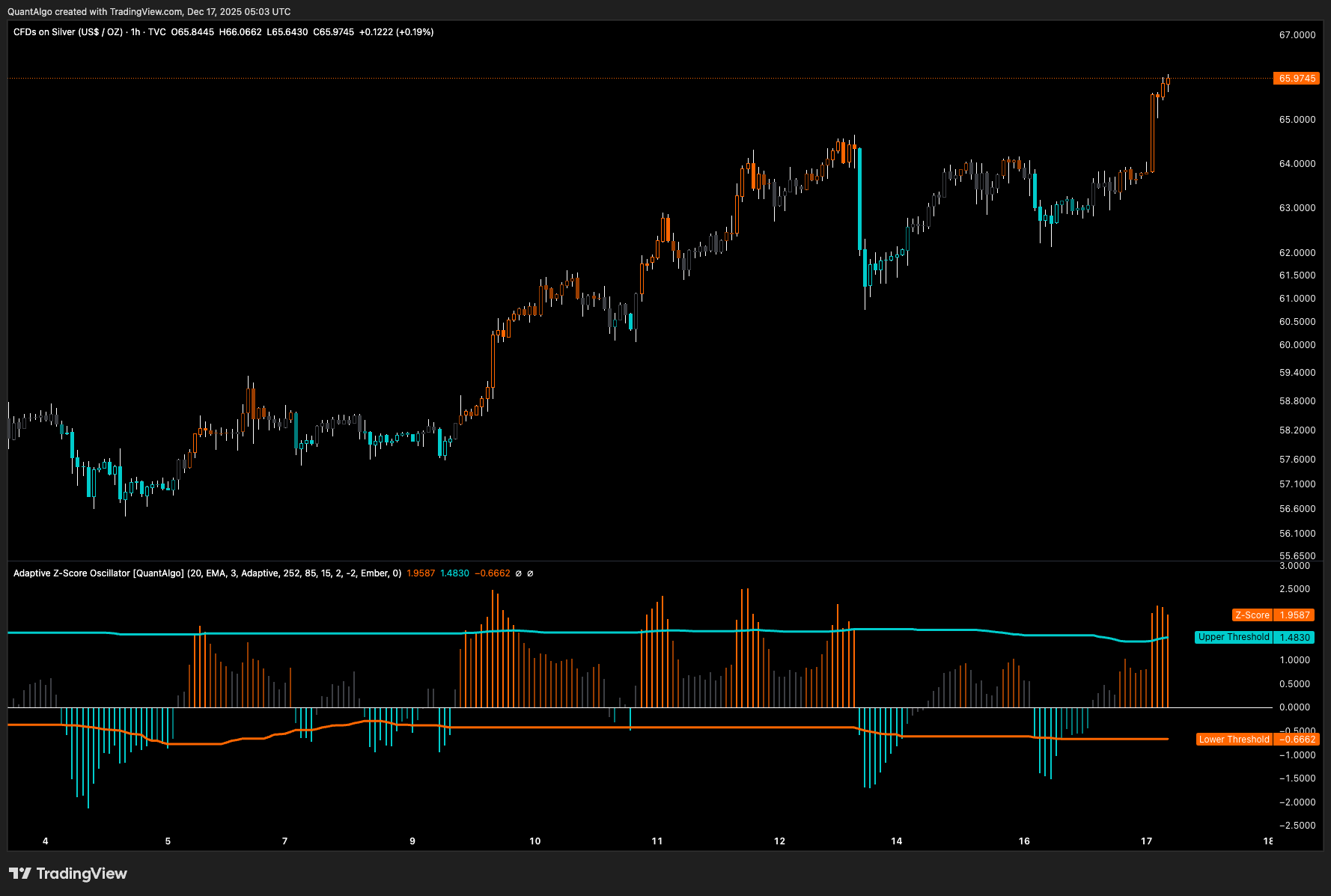The height and width of the screenshot is (896, 1331).
Task: Click the Upper Threshold label 1.4830
Action: [x=1294, y=638]
